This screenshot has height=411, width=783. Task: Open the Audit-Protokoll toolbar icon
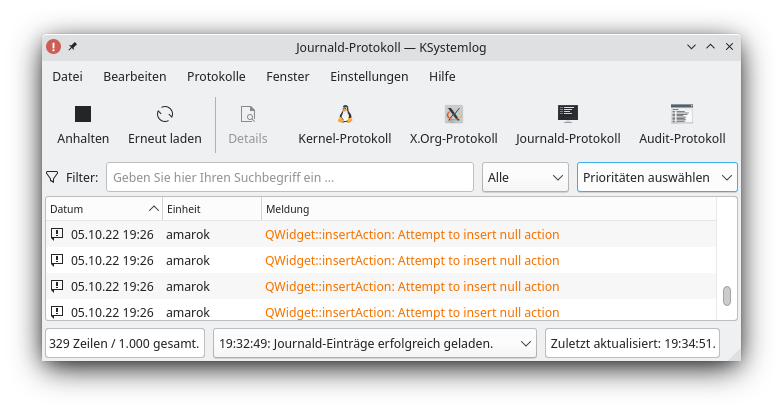[x=682, y=114]
